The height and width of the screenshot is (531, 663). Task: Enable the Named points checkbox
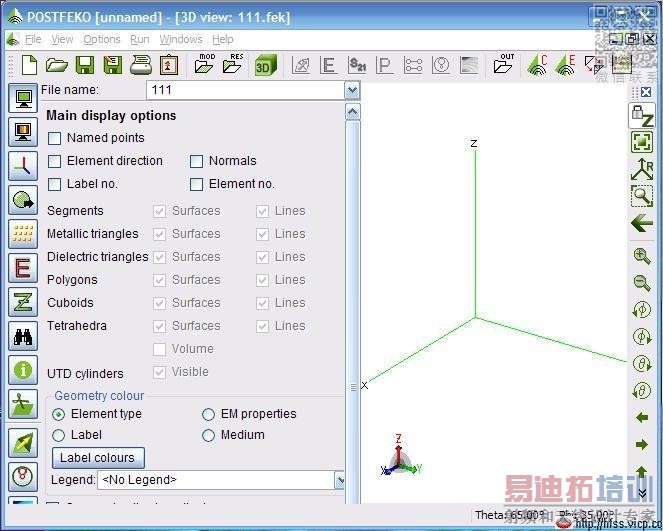click(x=55, y=138)
